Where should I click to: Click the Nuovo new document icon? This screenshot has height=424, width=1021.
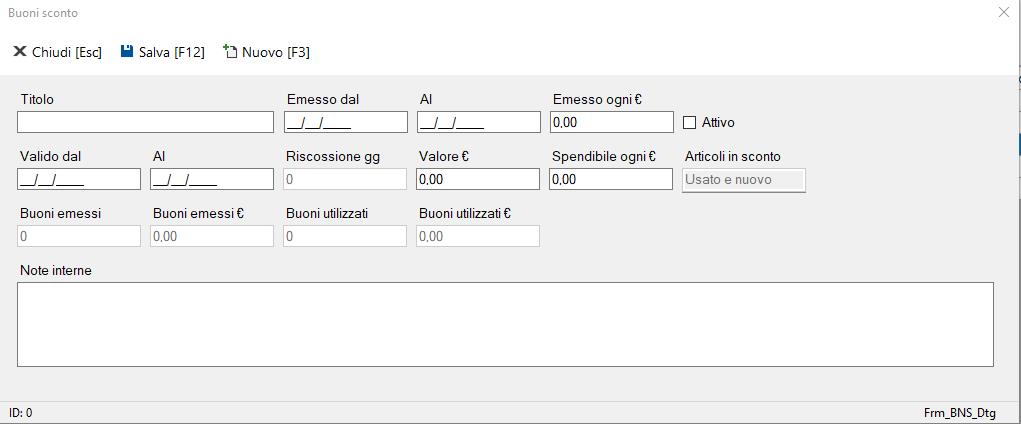pos(230,52)
